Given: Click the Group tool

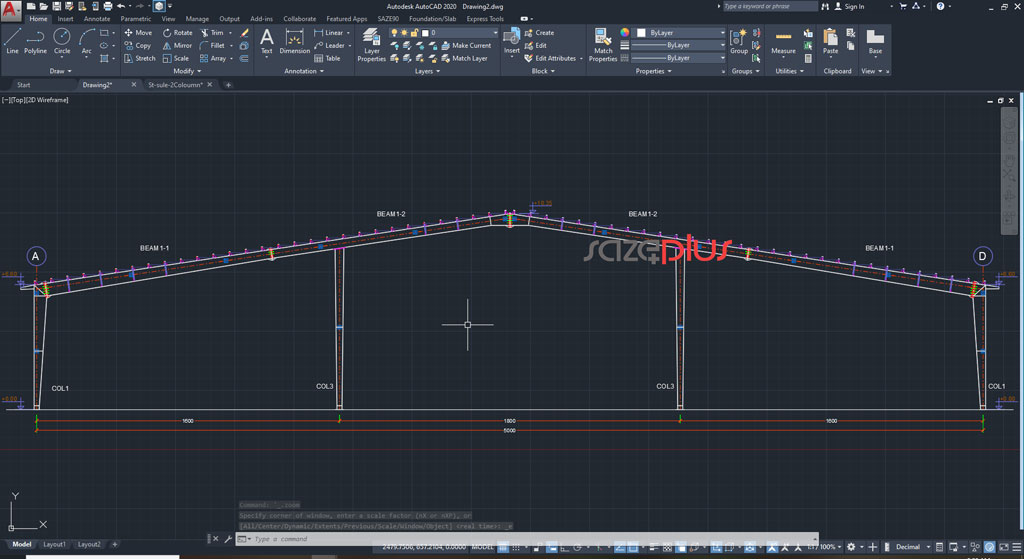Looking at the screenshot, I should (739, 41).
